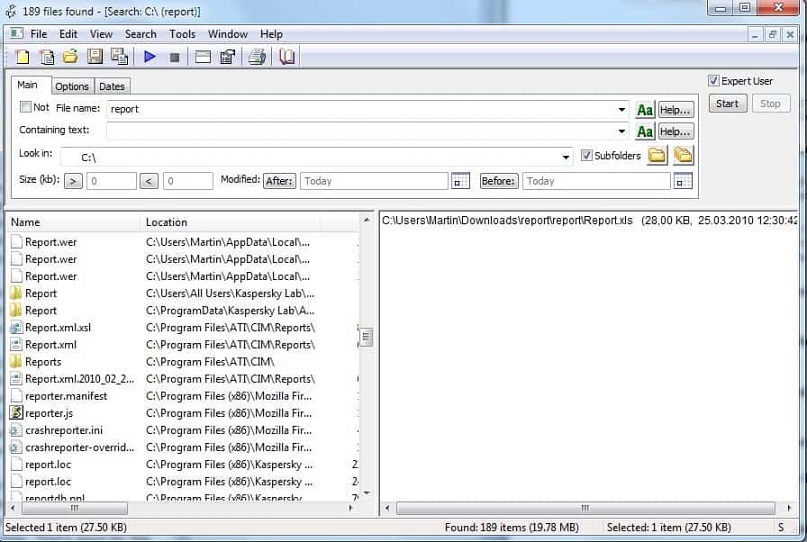Open the File menu
This screenshot has width=807, height=542.
(39, 34)
